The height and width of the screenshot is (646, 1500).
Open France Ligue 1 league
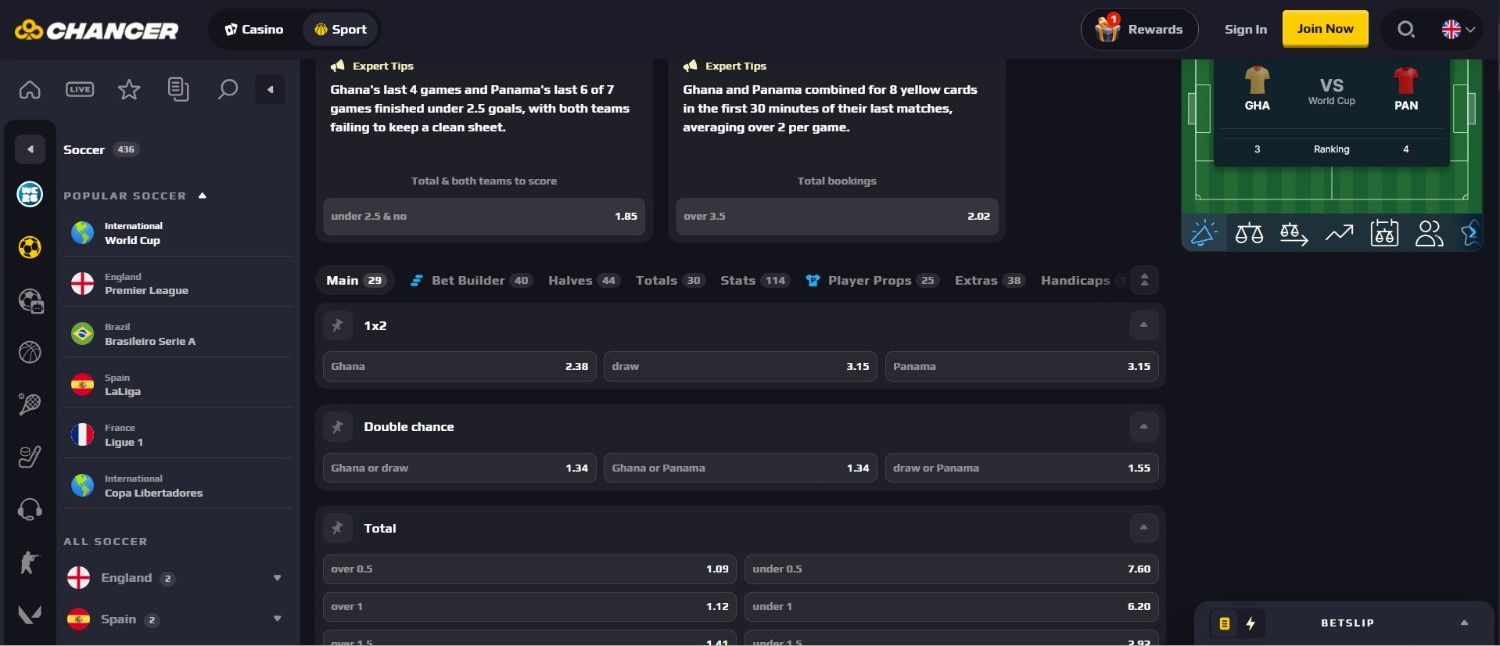[x=178, y=435]
